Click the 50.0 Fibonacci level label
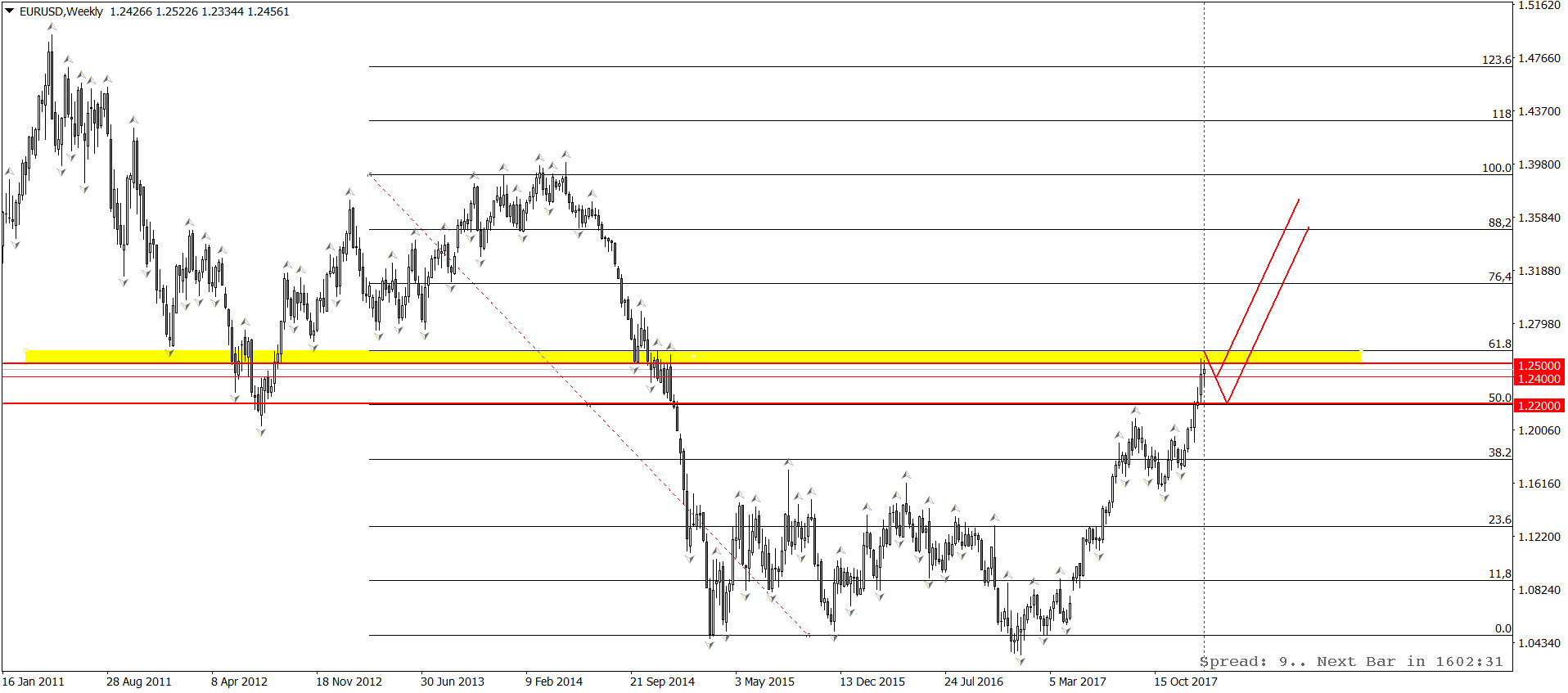1568x693 pixels. [x=1499, y=398]
